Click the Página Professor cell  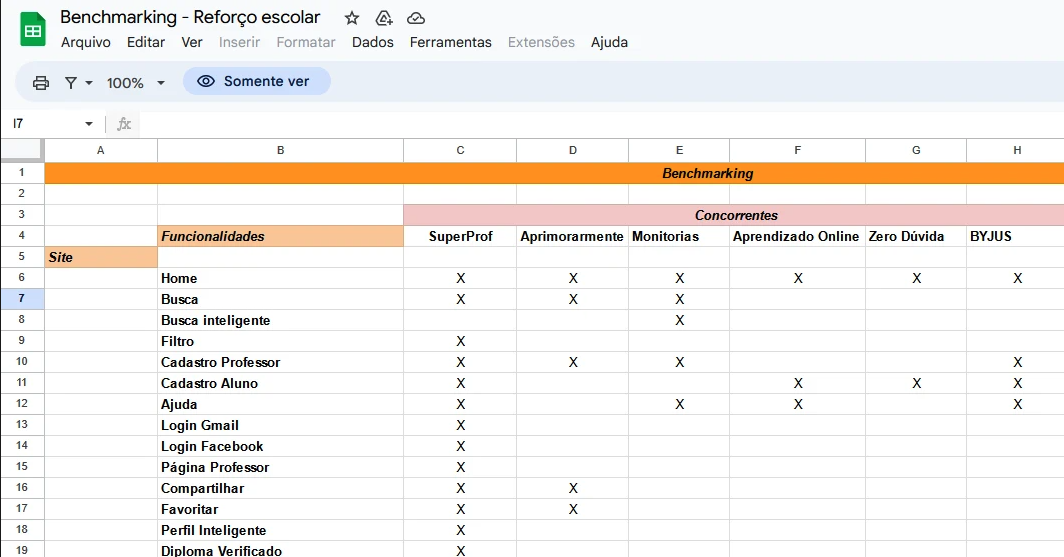pyautogui.click(x=280, y=467)
